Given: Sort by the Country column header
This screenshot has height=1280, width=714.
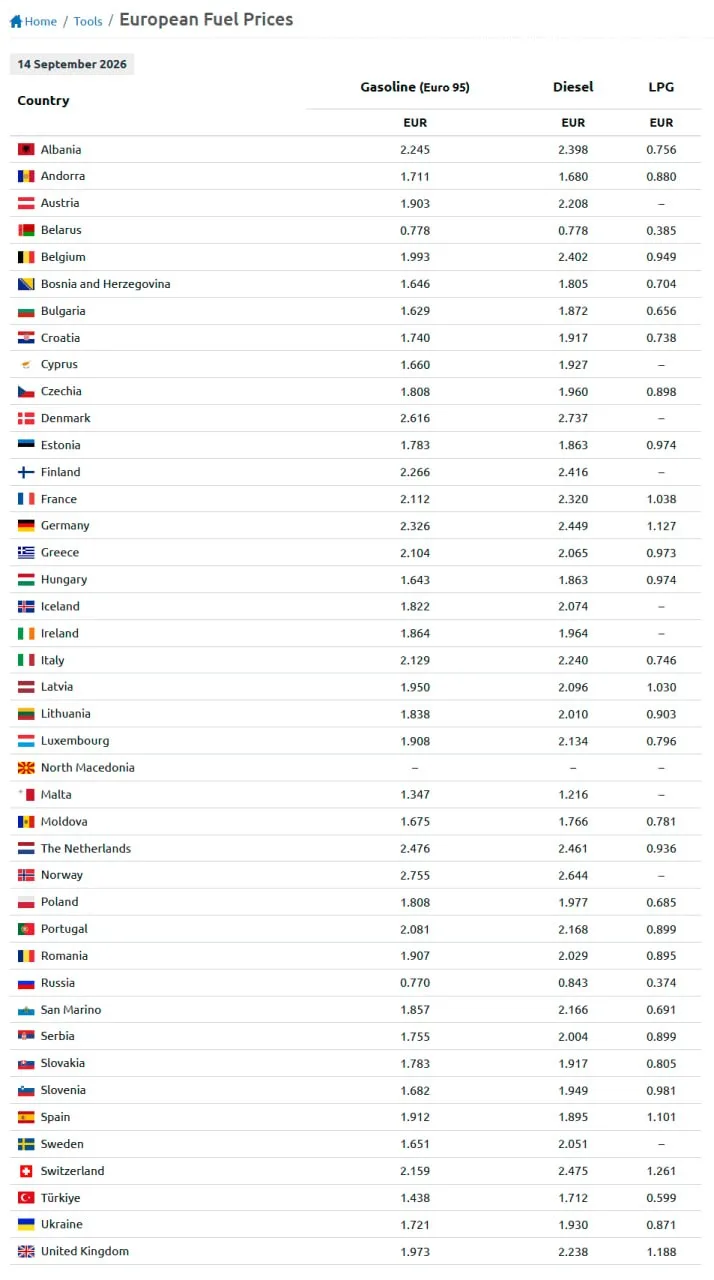Looking at the screenshot, I should 43,100.
